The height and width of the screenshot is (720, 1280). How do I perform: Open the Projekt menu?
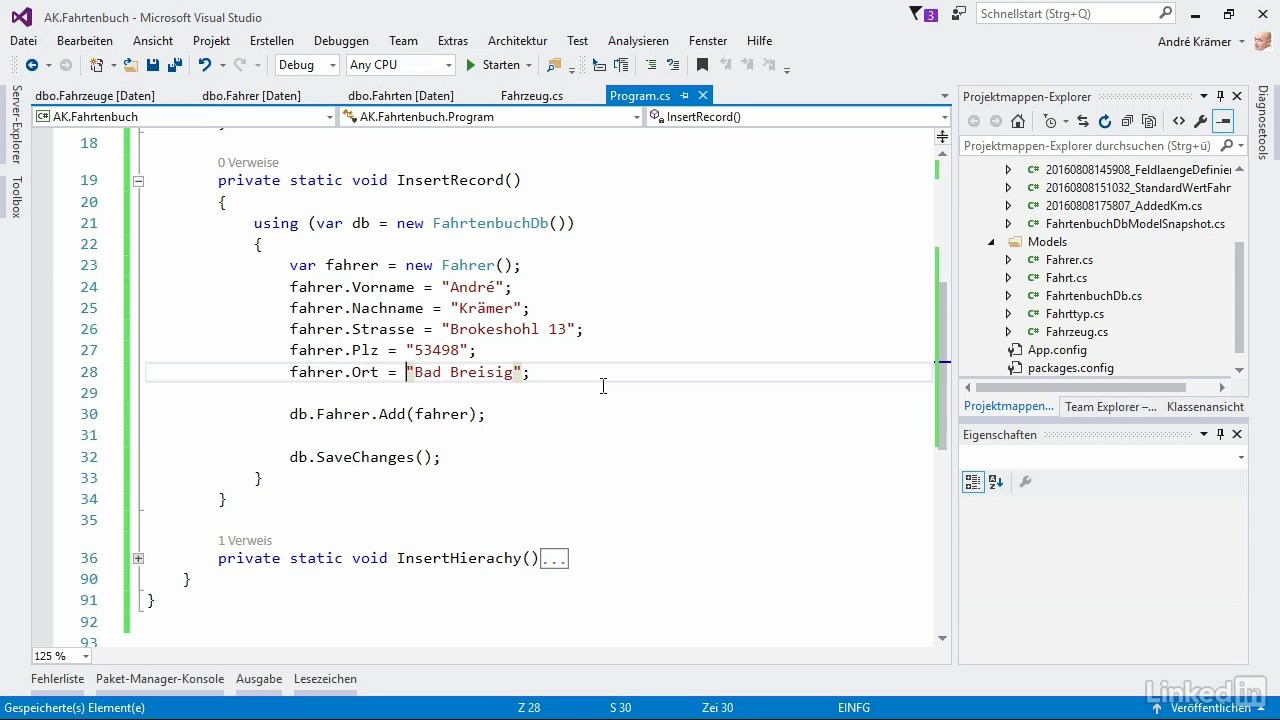212,41
